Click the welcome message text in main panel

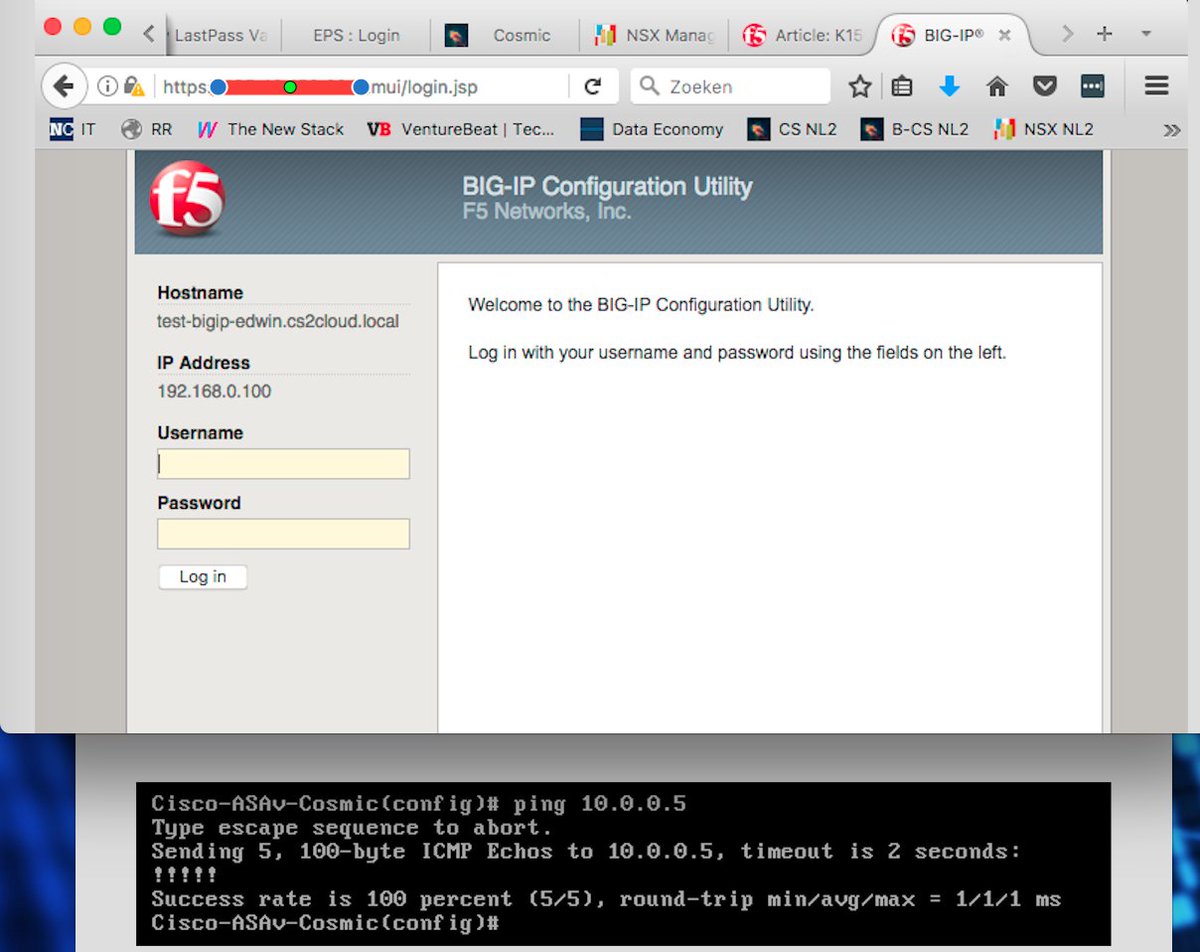[641, 305]
